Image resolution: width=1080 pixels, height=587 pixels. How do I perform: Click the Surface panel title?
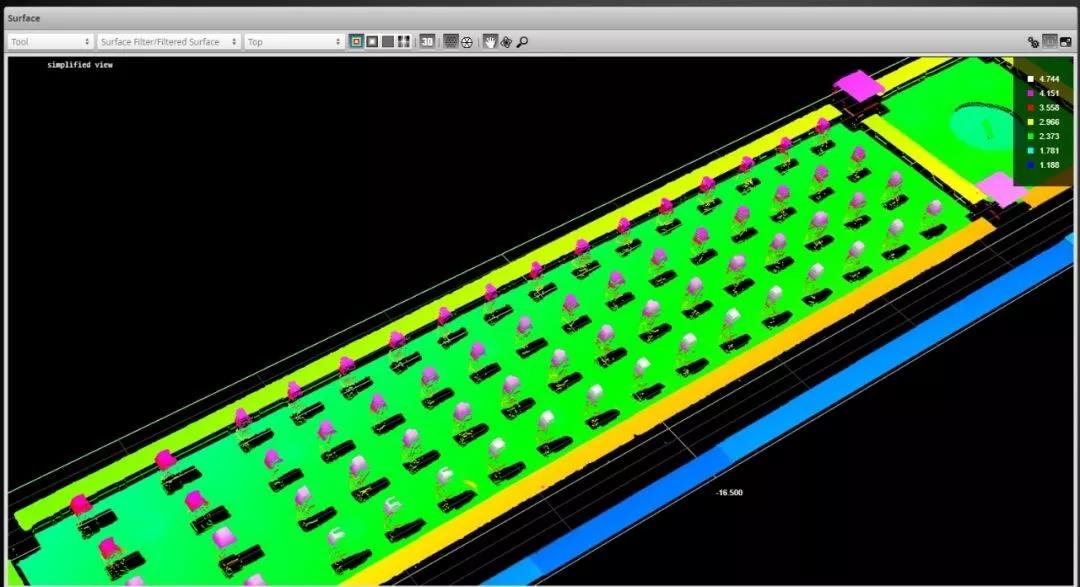click(x=24, y=18)
